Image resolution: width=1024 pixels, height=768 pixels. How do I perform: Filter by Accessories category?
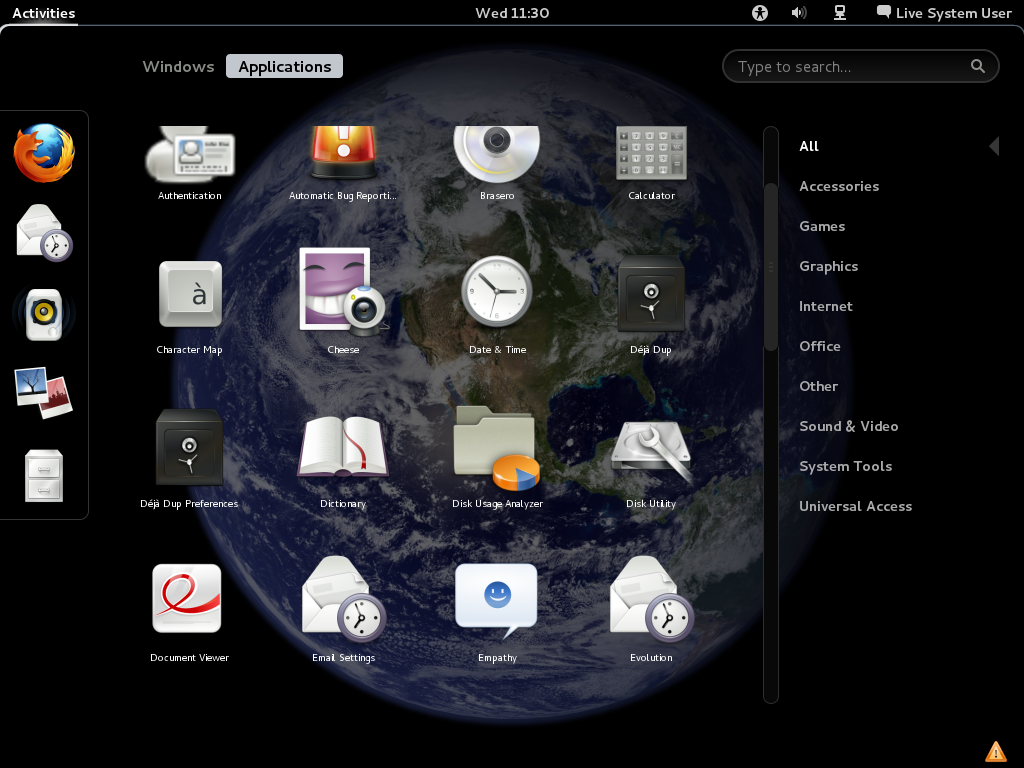[839, 186]
